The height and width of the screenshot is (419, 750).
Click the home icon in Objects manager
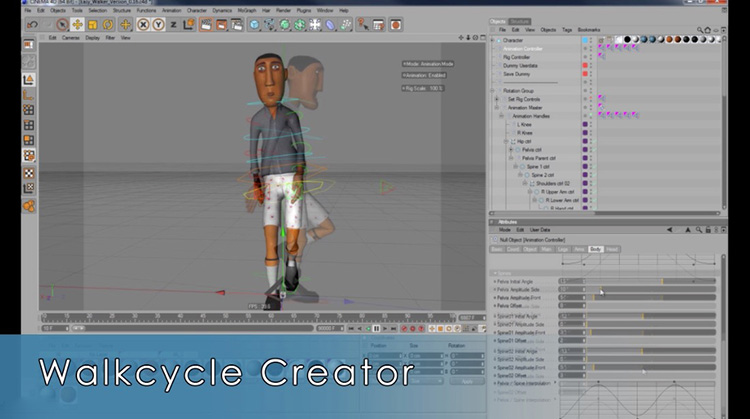(707, 30)
